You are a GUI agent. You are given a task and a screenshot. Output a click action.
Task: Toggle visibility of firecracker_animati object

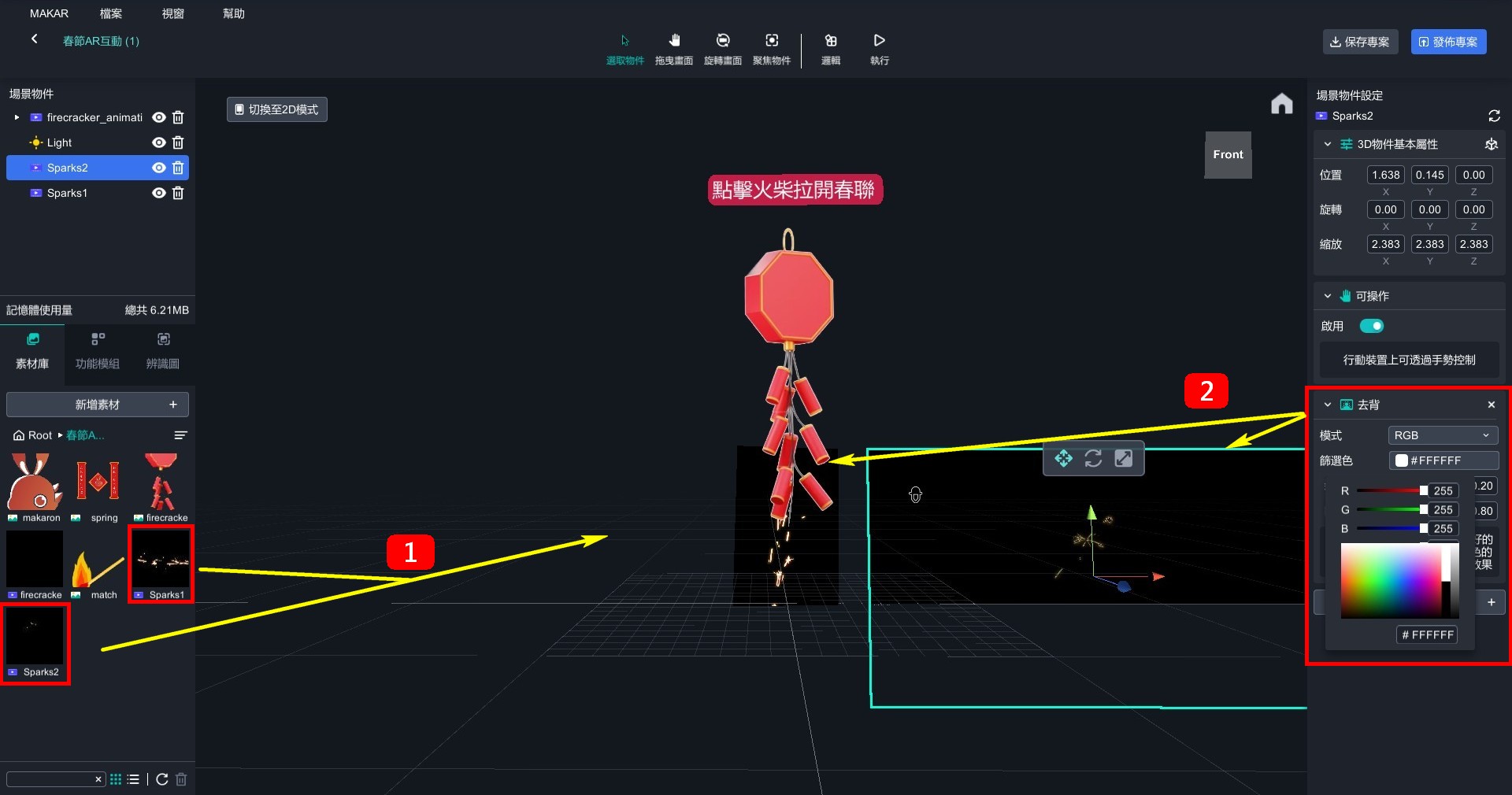158,117
